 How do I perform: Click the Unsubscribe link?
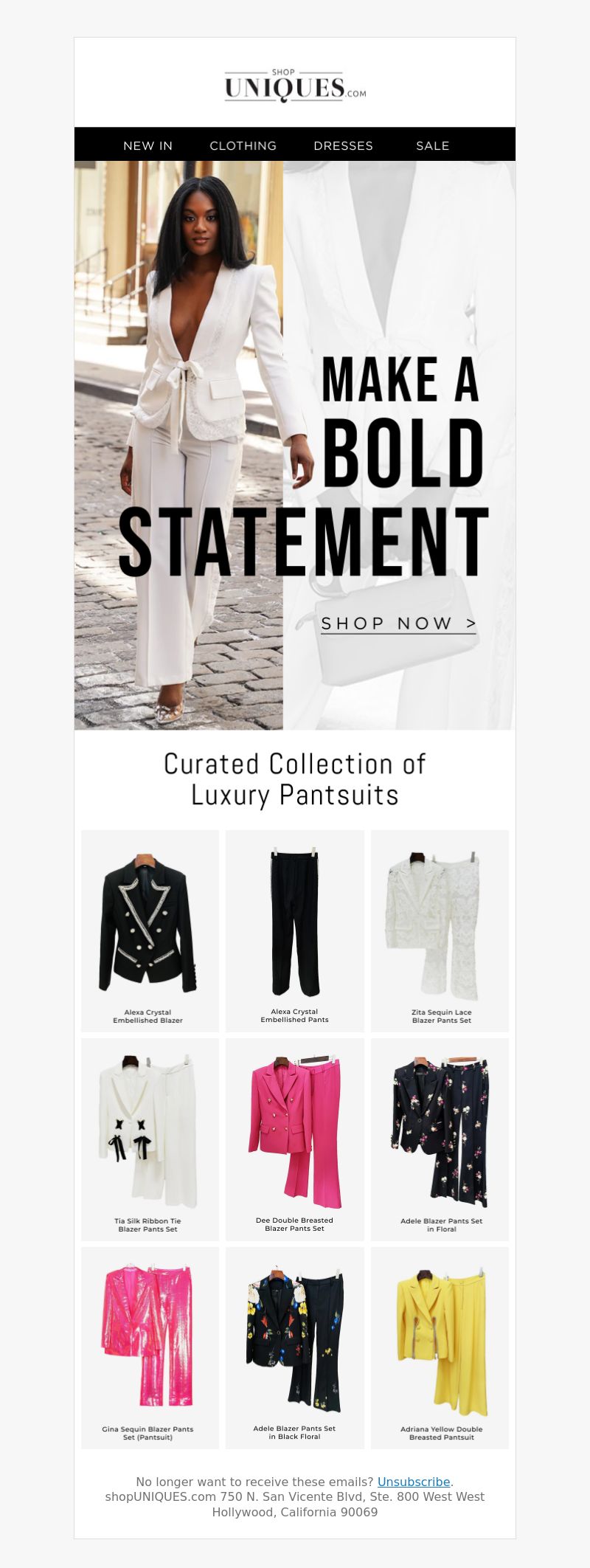coord(414,1482)
